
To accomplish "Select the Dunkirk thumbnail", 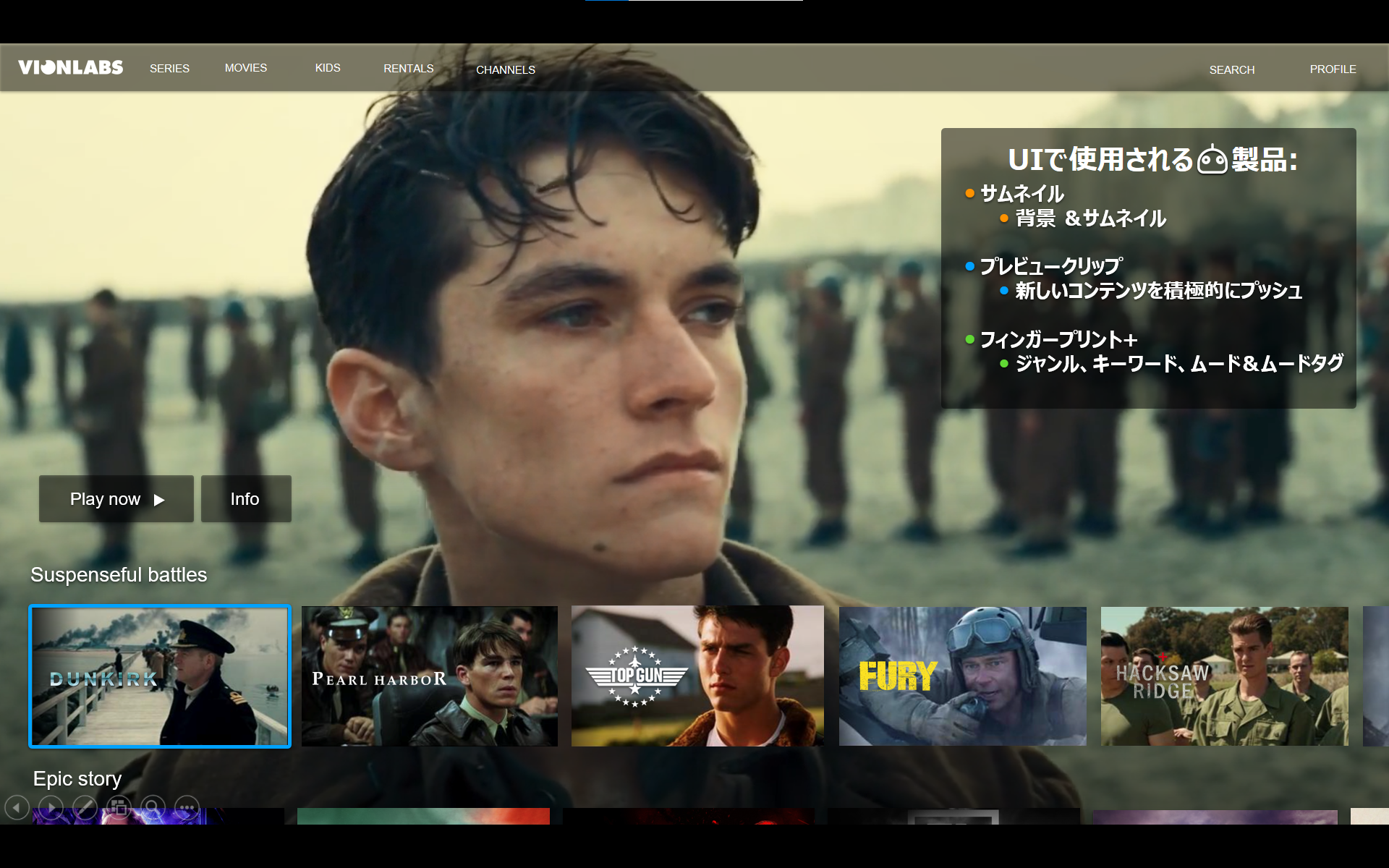I will (160, 676).
